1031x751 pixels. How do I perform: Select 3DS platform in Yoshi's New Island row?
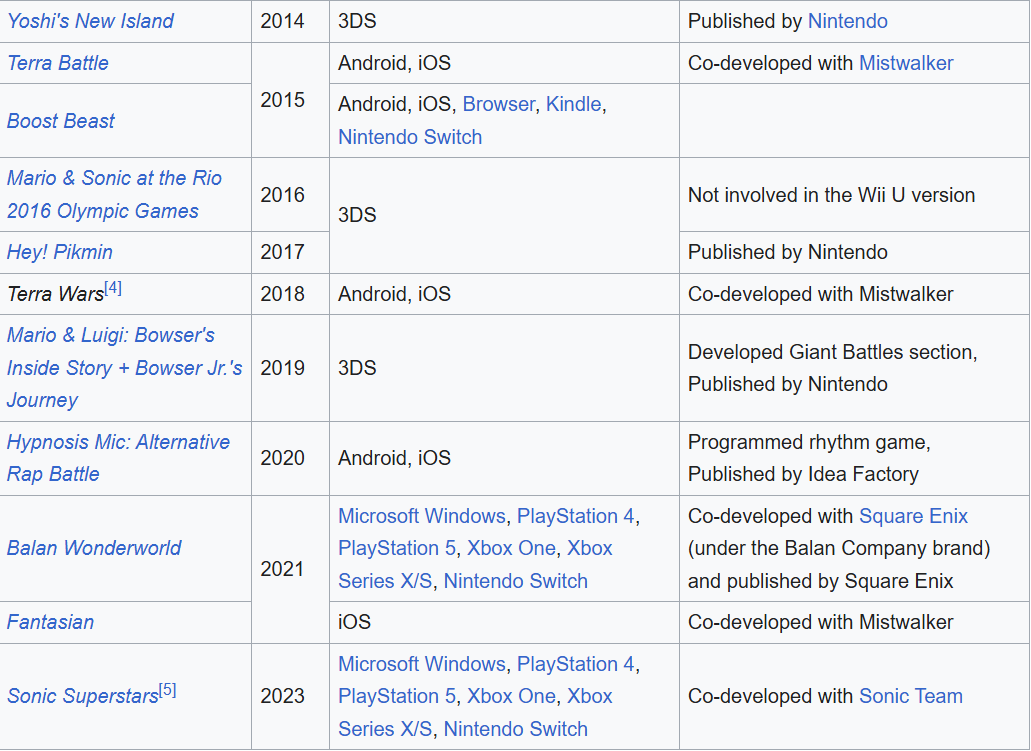(x=357, y=21)
